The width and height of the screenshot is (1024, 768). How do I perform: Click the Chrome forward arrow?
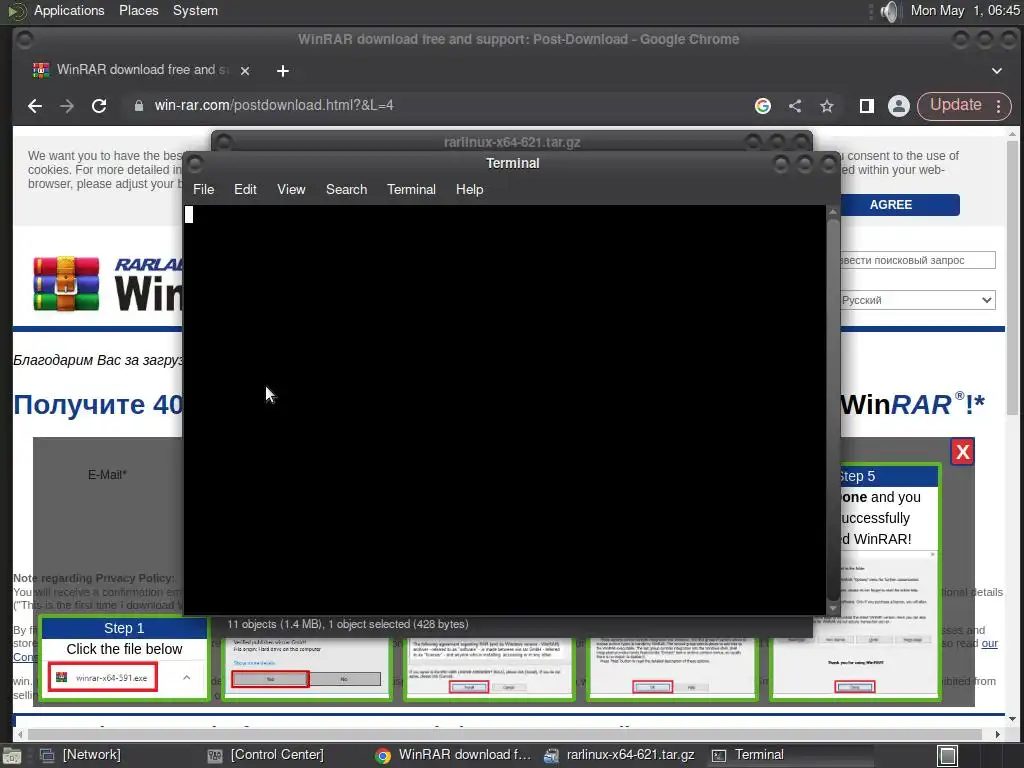(67, 106)
